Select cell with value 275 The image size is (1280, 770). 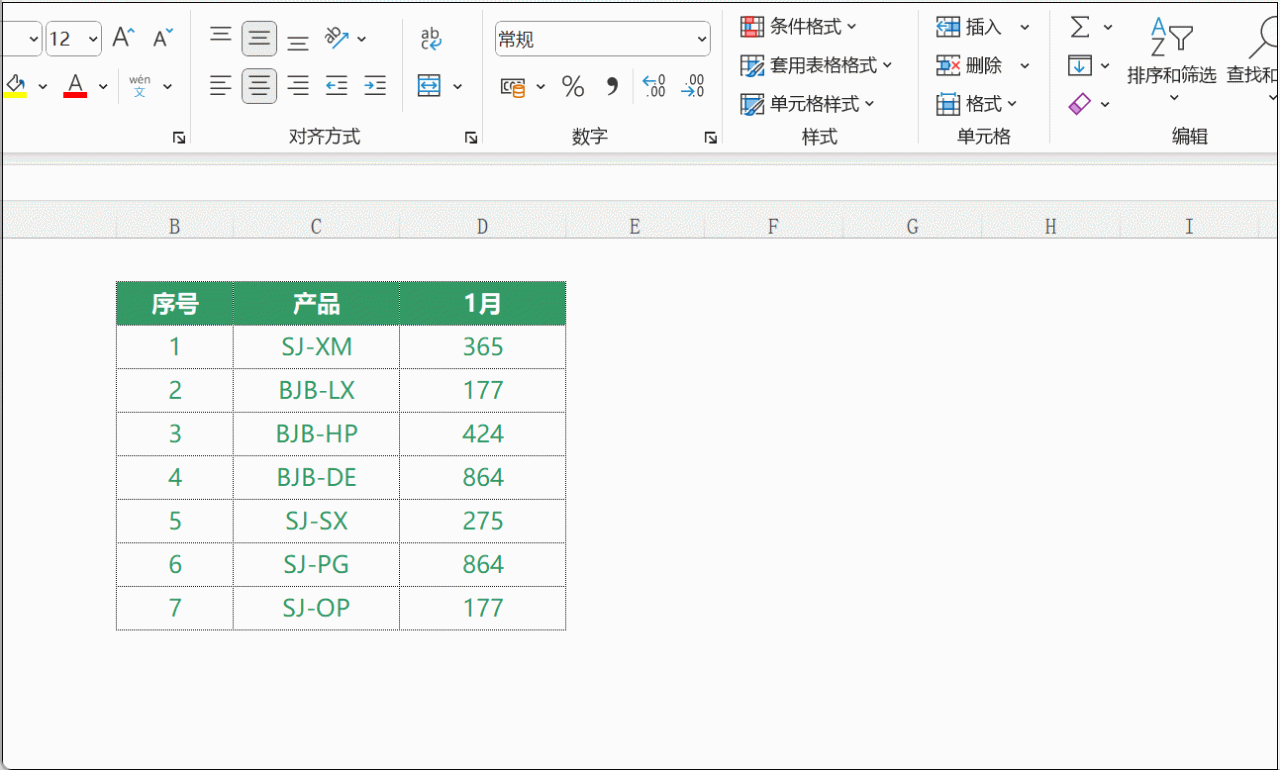point(483,521)
